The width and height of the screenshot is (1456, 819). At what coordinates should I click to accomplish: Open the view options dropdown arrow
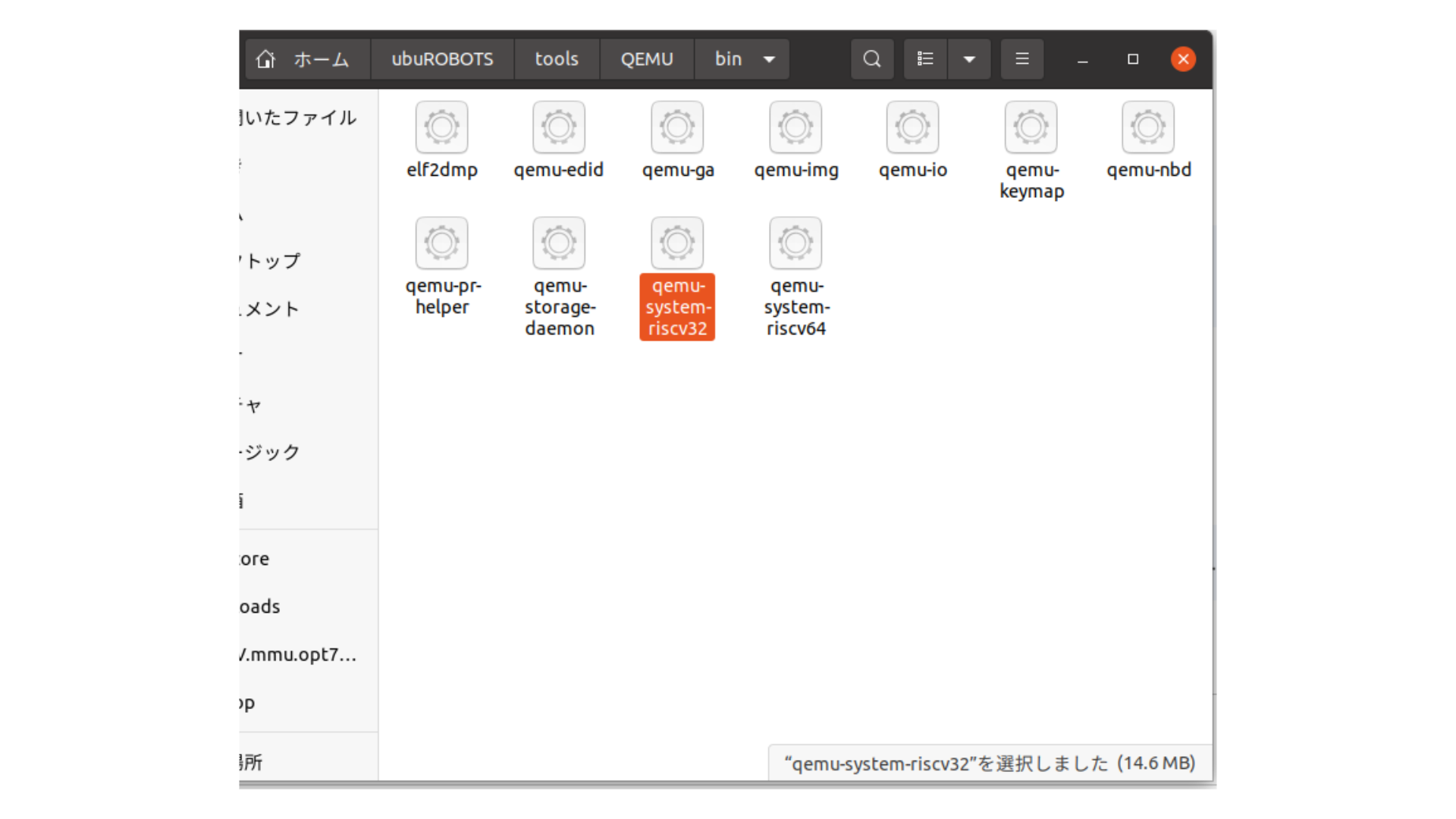point(969,58)
